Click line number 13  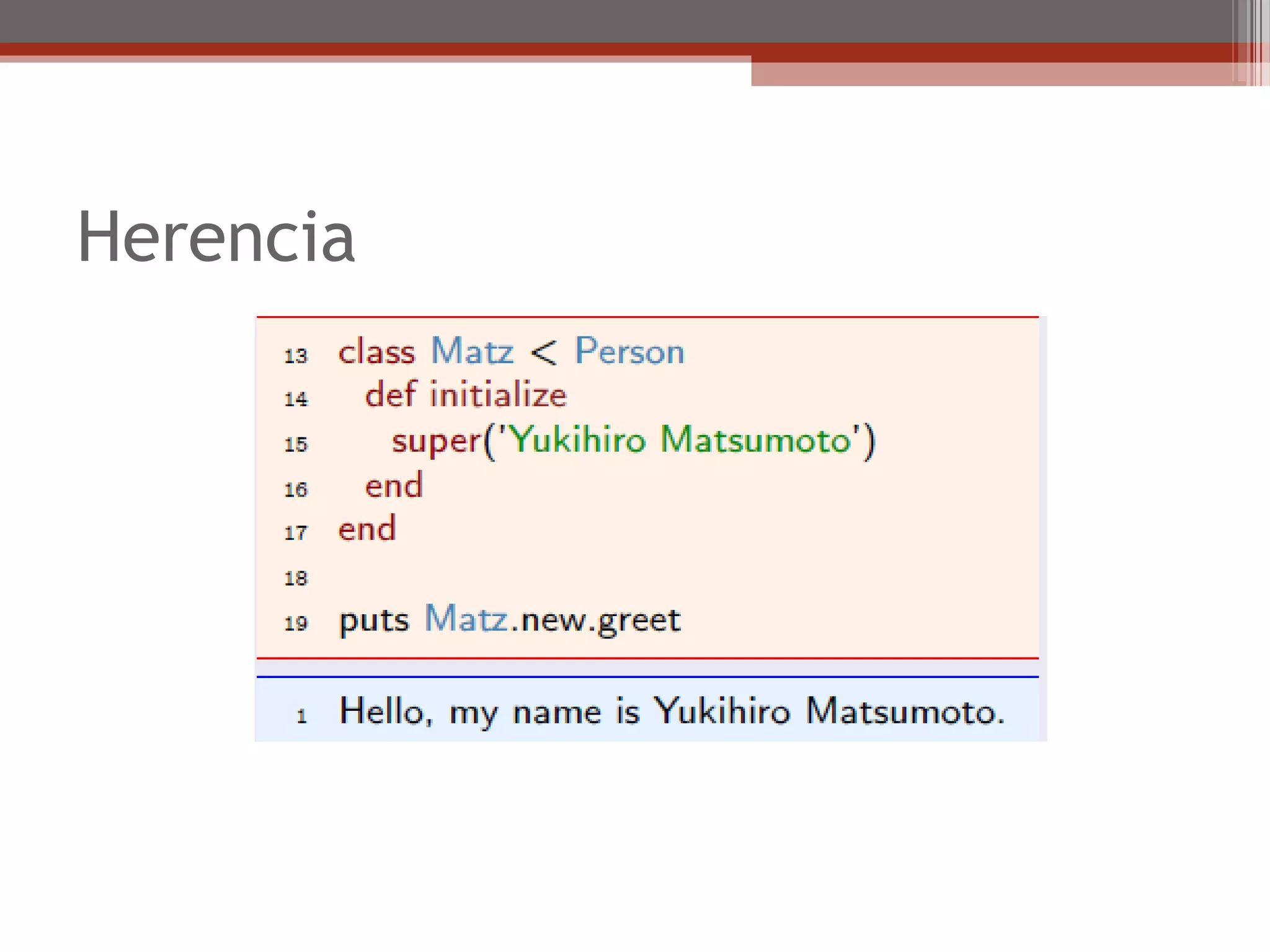pyautogui.click(x=296, y=356)
